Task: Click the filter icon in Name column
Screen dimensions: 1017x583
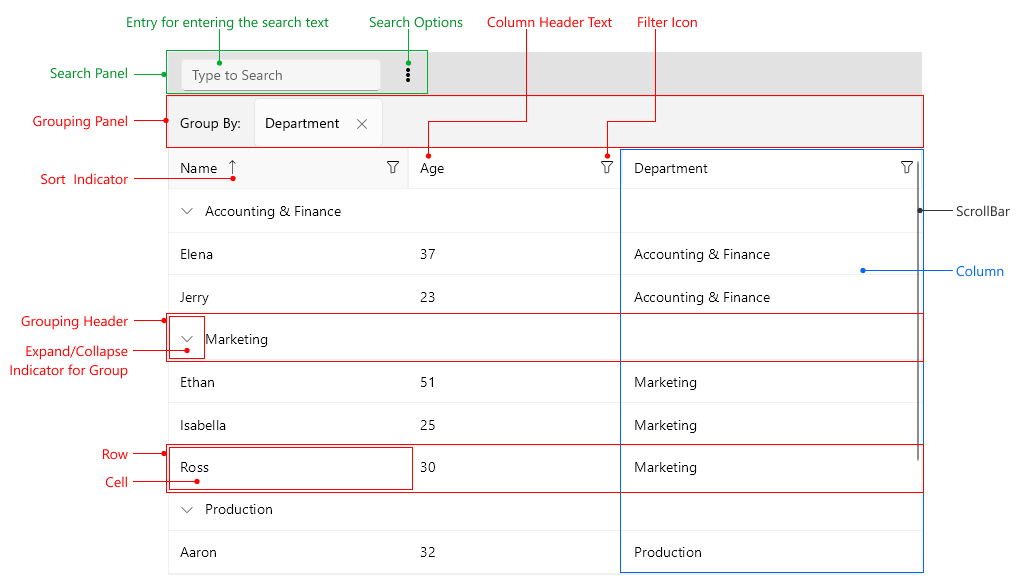Action: pyautogui.click(x=393, y=168)
